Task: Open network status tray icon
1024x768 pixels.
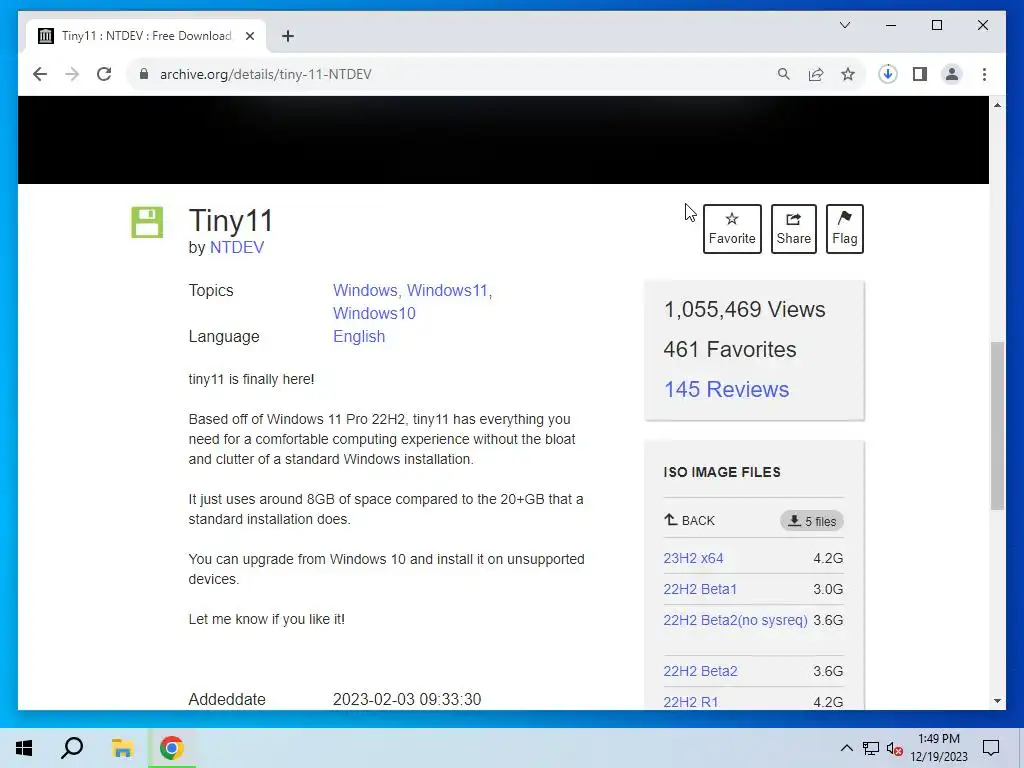Action: coord(871,748)
